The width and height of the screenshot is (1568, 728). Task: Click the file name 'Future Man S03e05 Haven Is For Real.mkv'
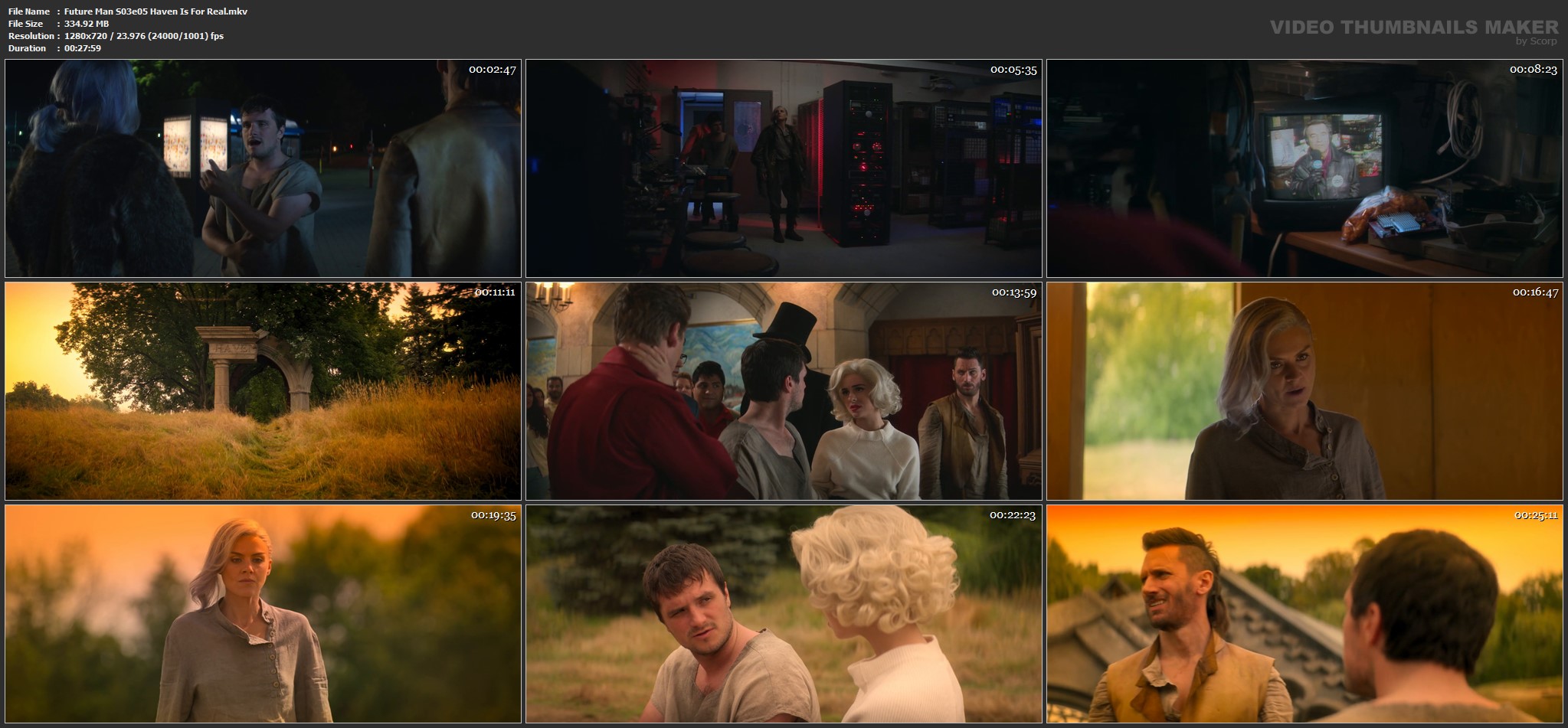(x=155, y=11)
